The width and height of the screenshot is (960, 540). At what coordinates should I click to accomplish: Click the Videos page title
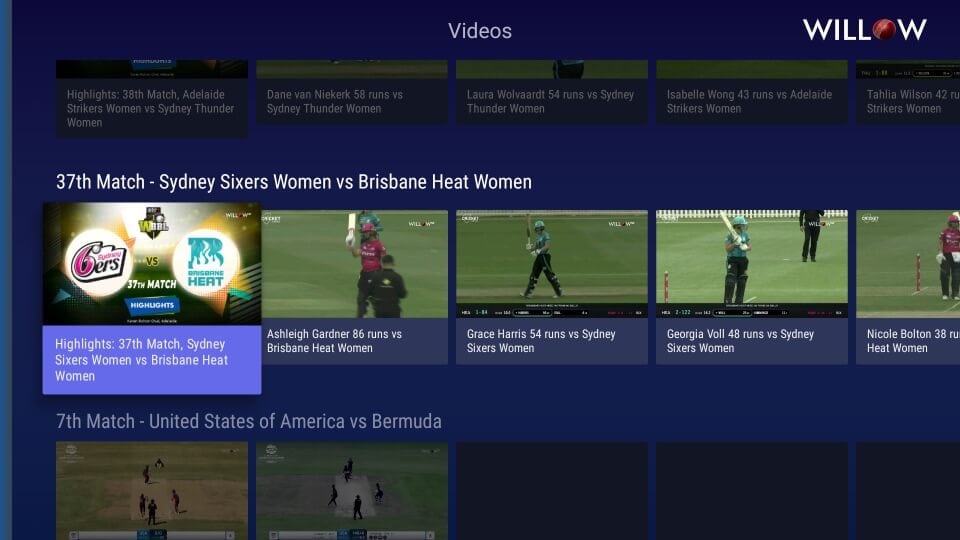[x=480, y=31]
